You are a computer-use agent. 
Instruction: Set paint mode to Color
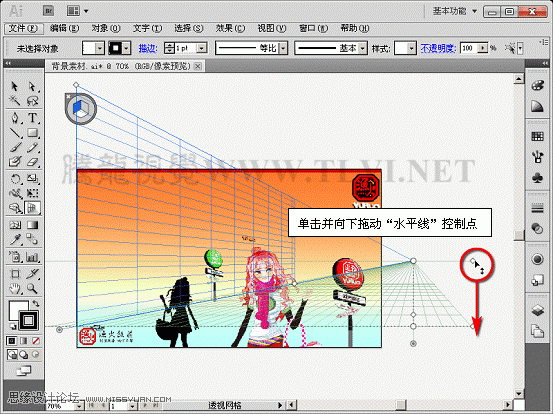(12, 341)
